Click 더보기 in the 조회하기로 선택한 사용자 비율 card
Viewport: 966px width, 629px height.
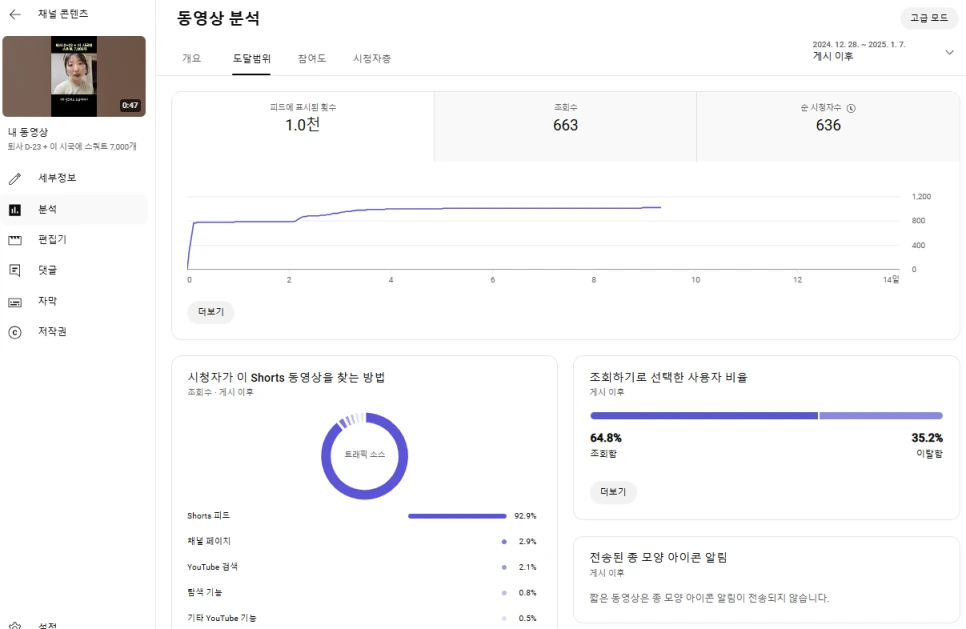pos(613,492)
